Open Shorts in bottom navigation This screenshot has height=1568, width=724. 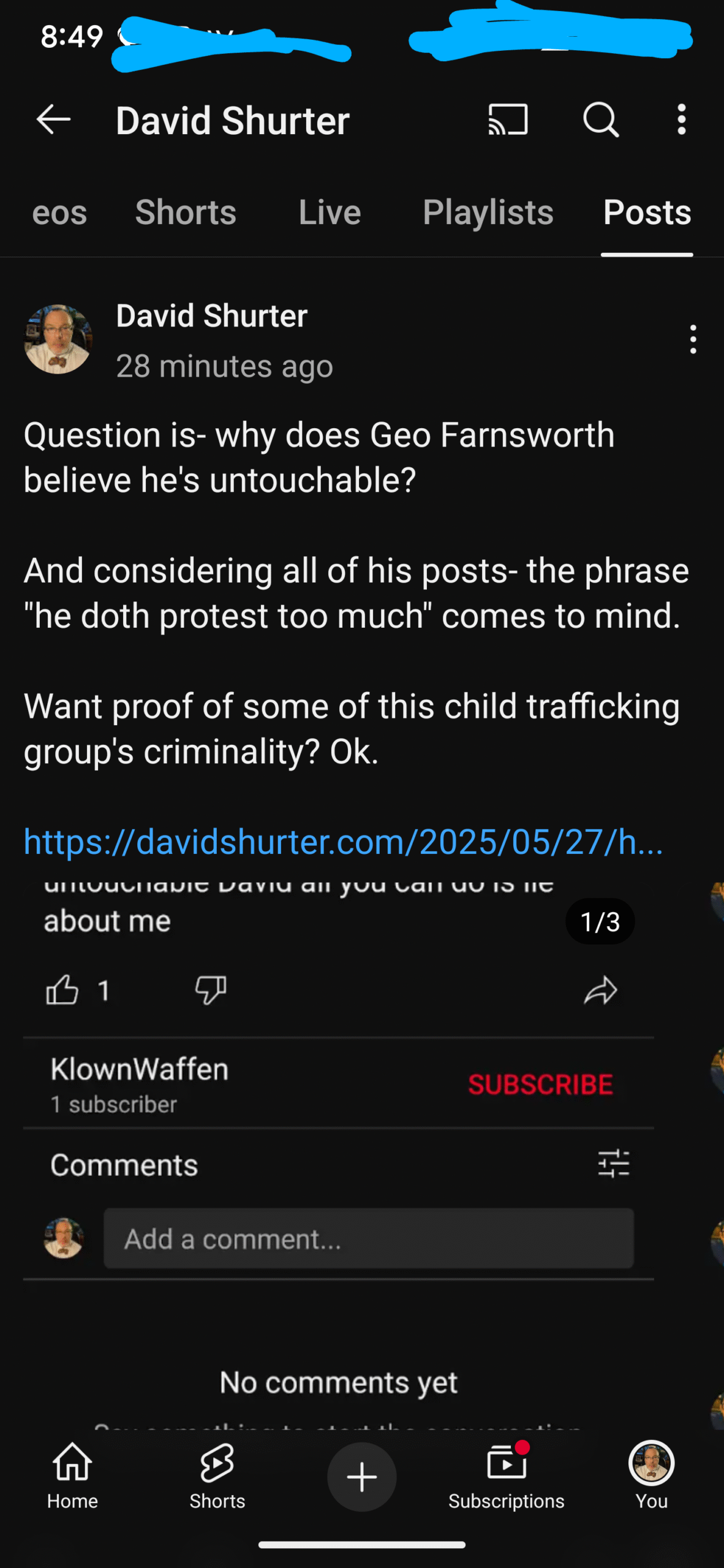click(x=217, y=1476)
